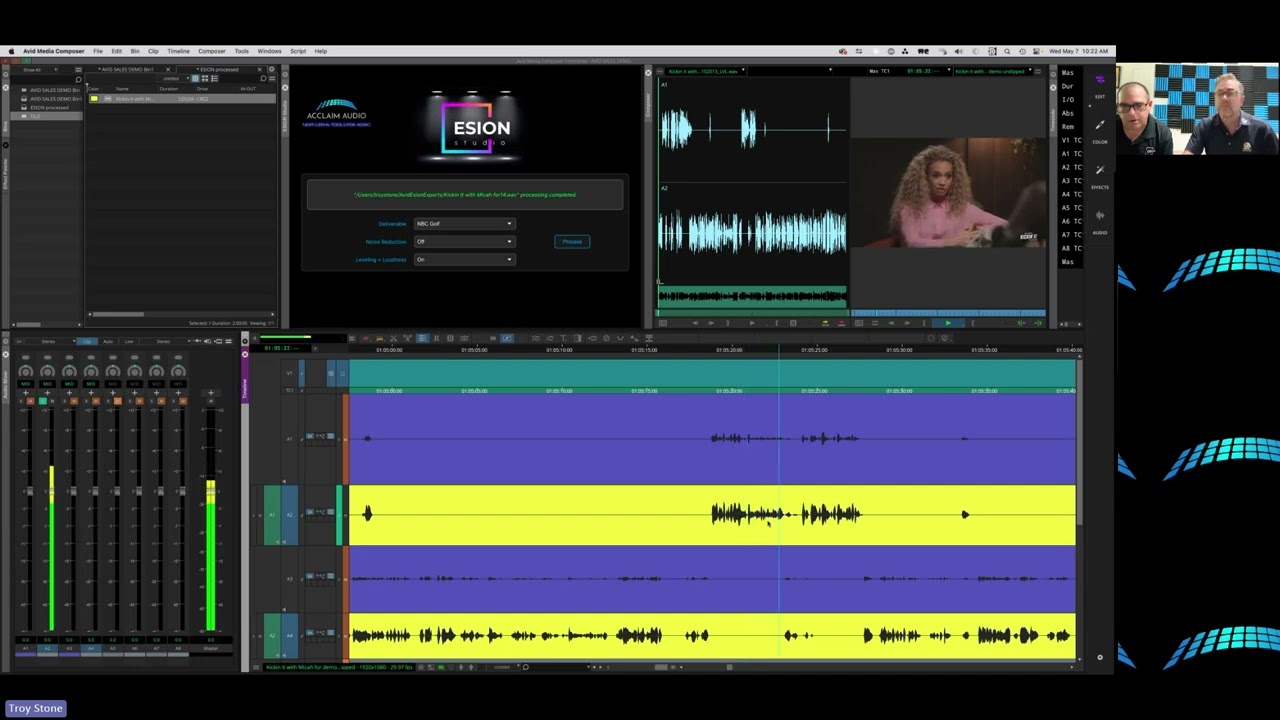
Task: Open the Timeline menu
Action: pyautogui.click(x=178, y=51)
